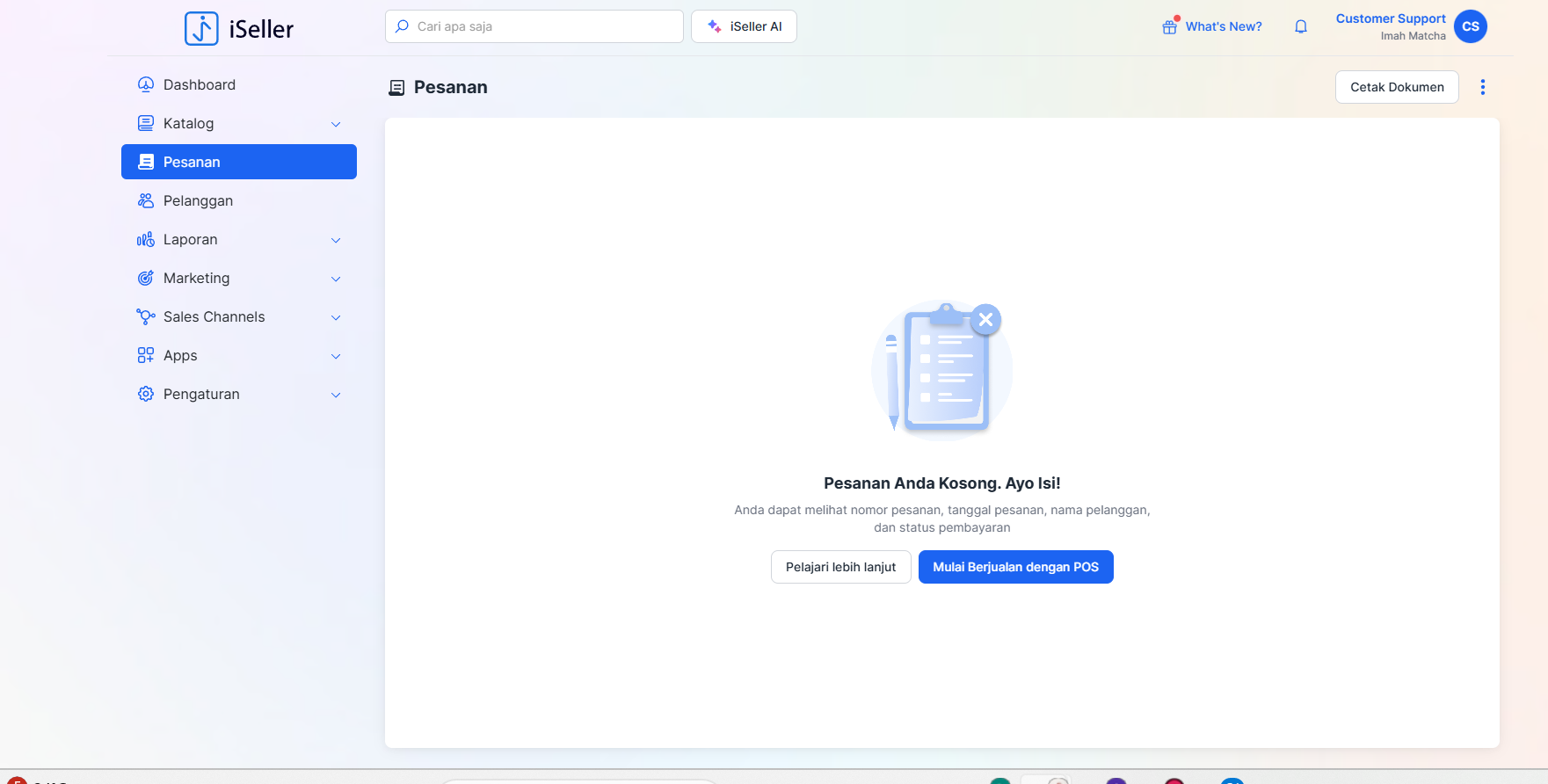
Task: Open the iSeller AI button
Action: (x=744, y=26)
